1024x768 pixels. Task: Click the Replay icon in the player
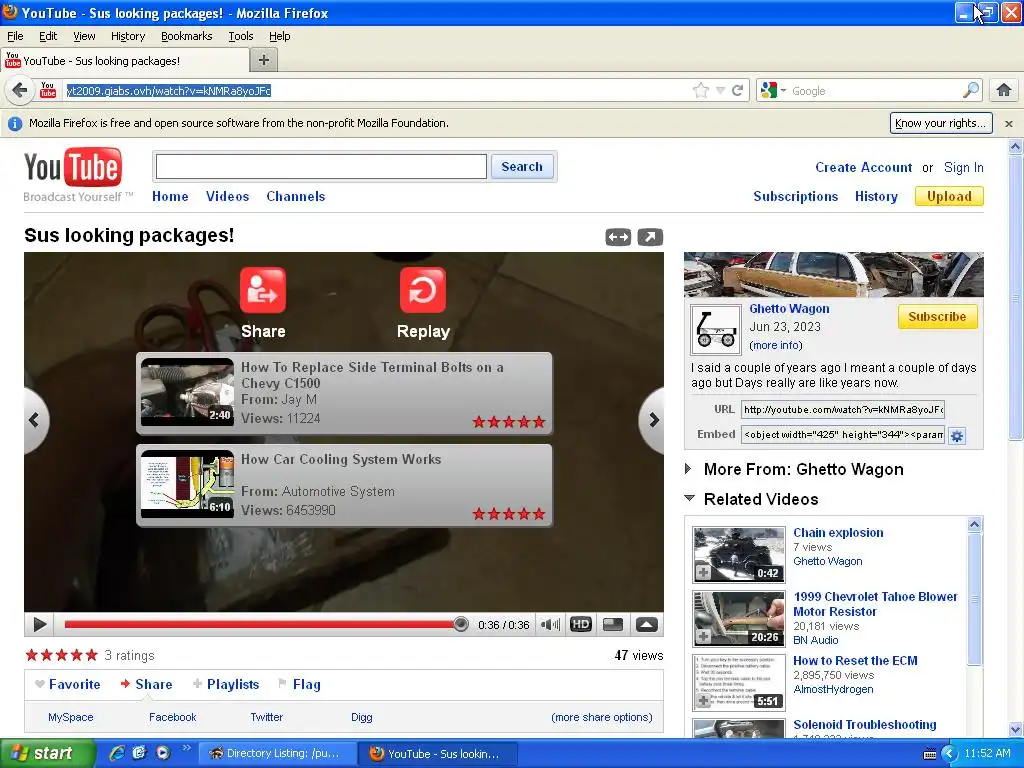coord(423,291)
